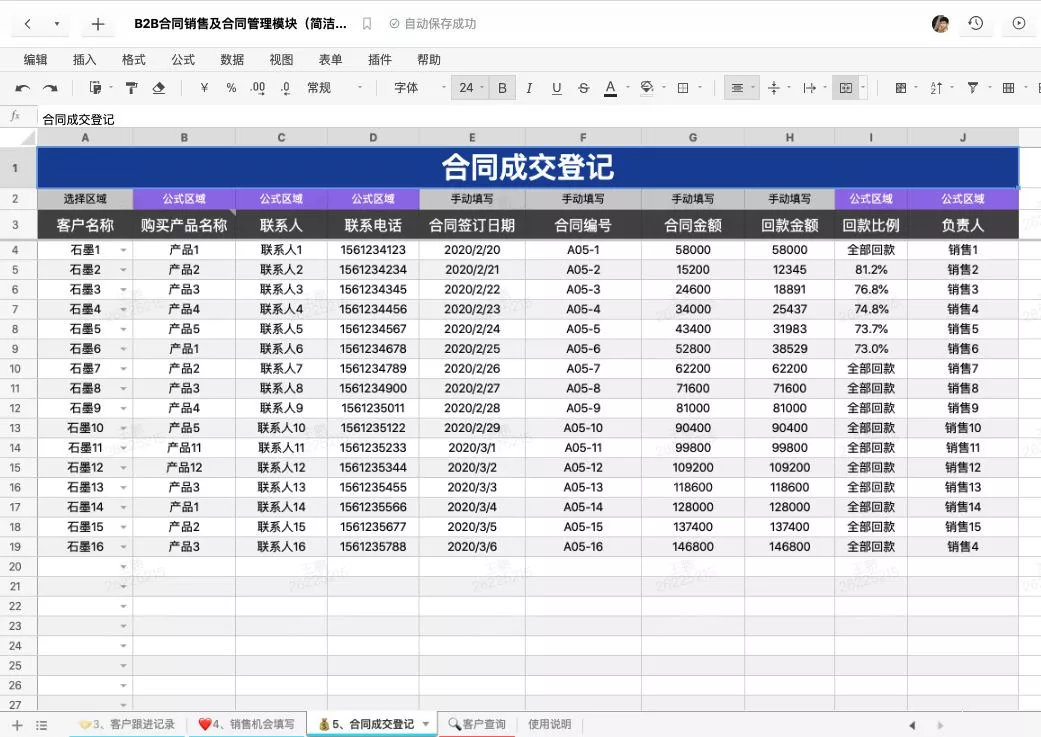Apply percent format icon
The height and width of the screenshot is (737, 1041).
(x=231, y=88)
